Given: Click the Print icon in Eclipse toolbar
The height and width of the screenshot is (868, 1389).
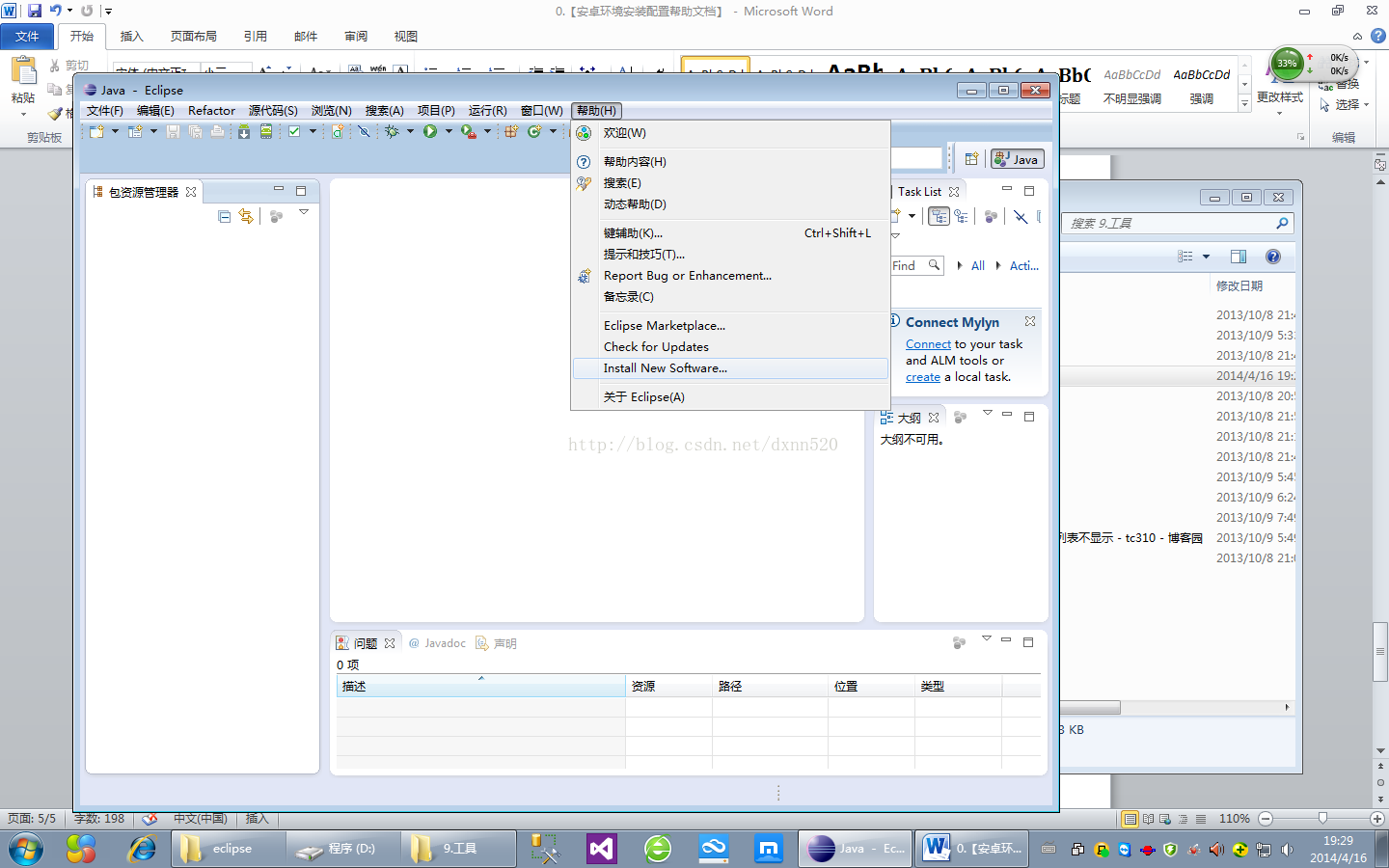Looking at the screenshot, I should click(217, 131).
